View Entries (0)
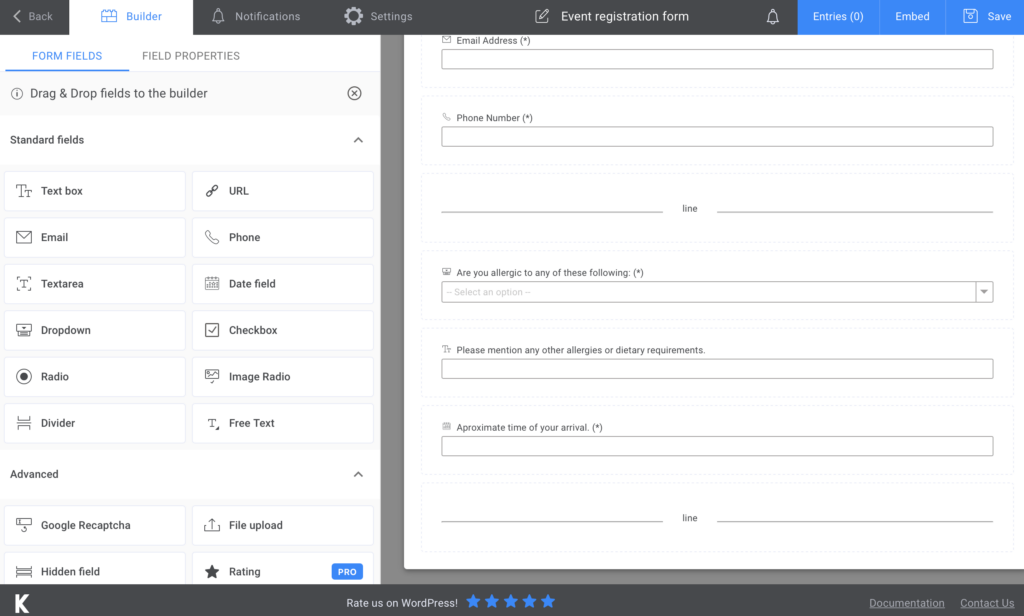Screen dimensions: 1024x616 [x=838, y=16]
